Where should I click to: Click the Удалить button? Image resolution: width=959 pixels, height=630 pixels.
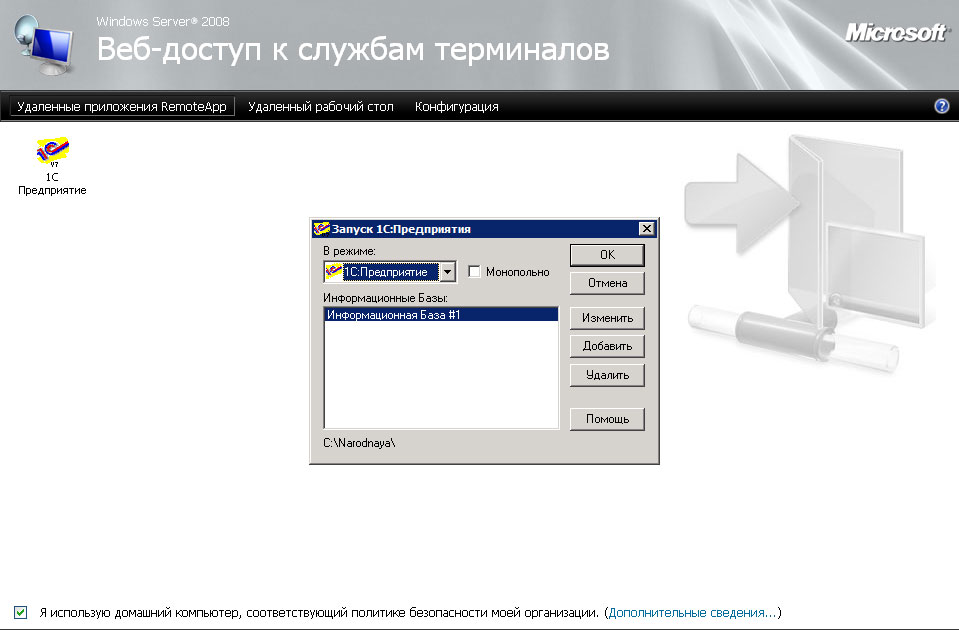pyautogui.click(x=607, y=375)
